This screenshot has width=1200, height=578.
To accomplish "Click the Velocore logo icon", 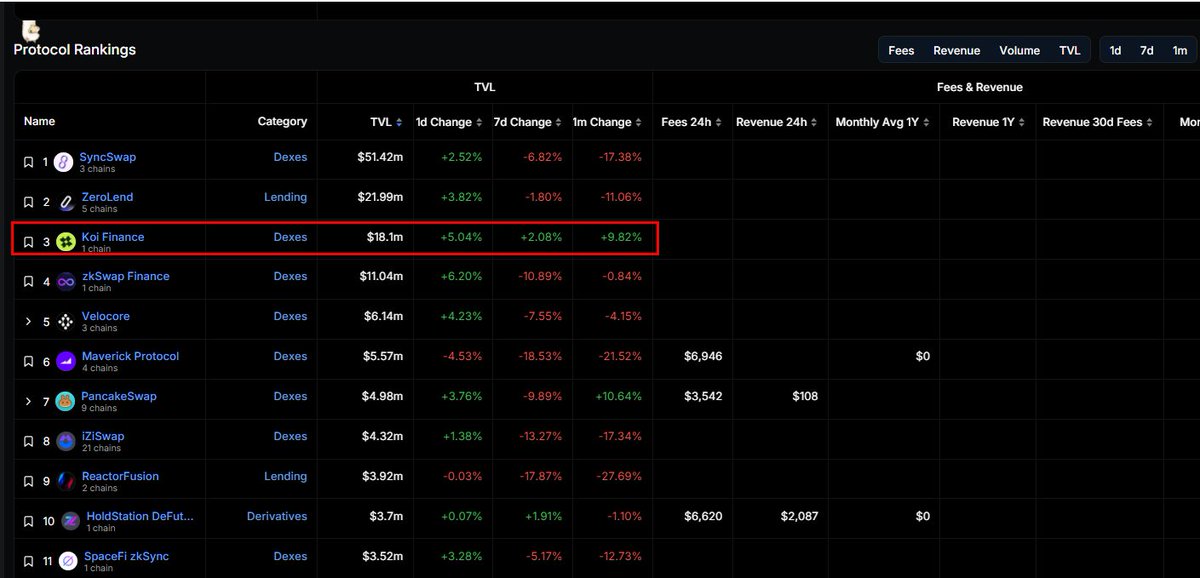I will tap(66, 321).
